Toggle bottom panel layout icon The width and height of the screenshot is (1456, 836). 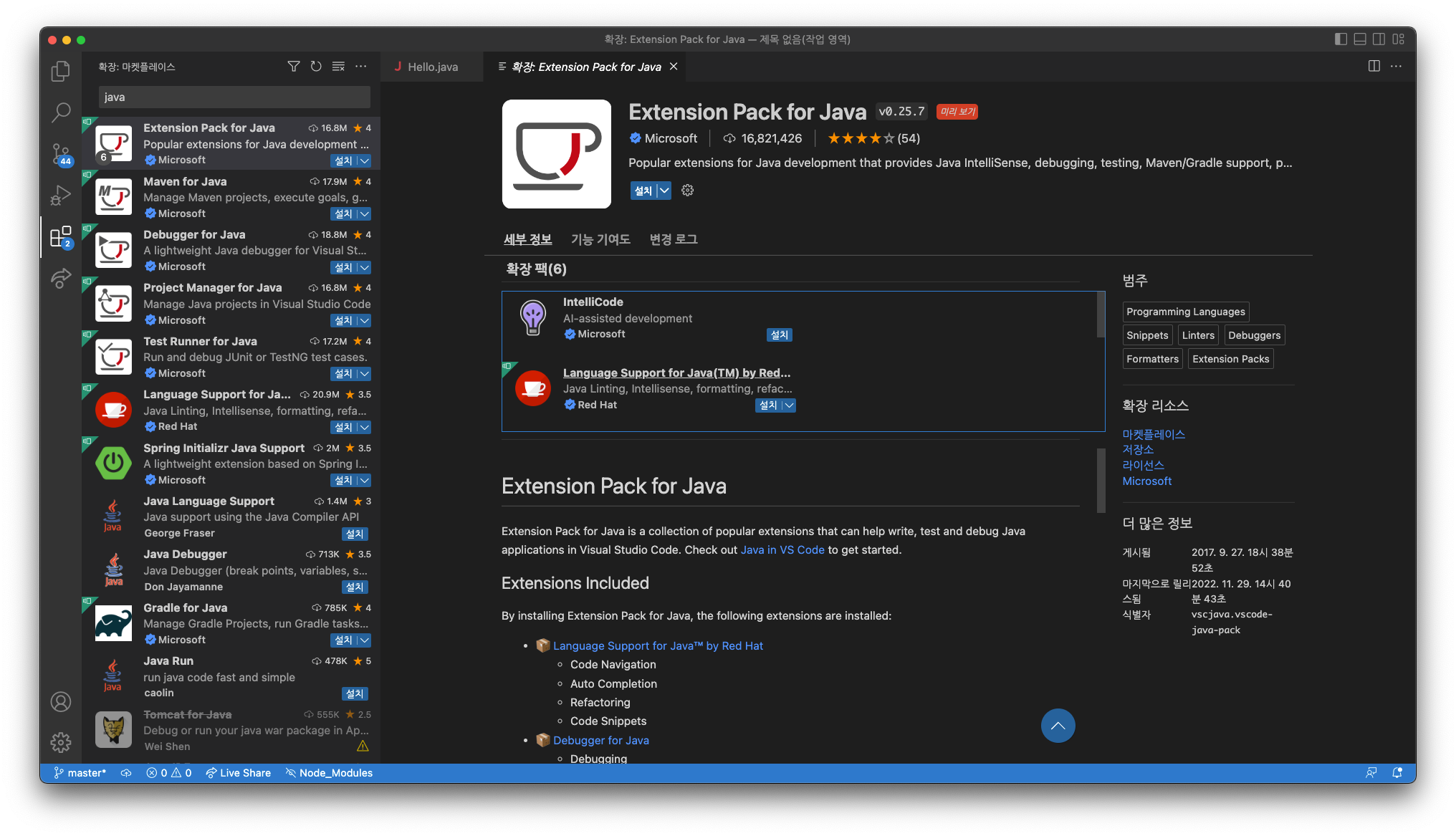[1360, 39]
